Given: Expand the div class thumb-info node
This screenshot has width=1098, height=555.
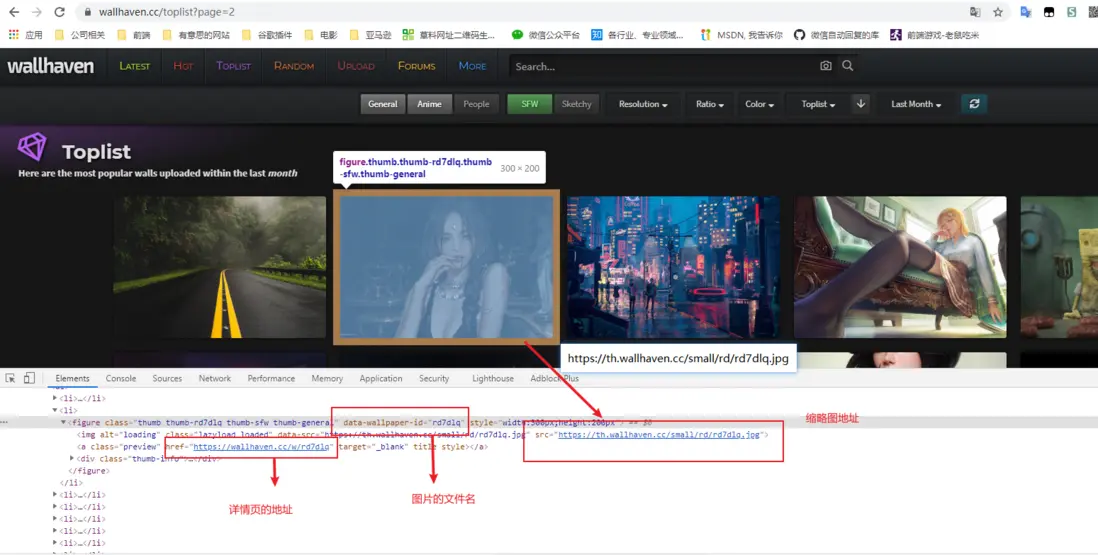Looking at the screenshot, I should (72, 458).
